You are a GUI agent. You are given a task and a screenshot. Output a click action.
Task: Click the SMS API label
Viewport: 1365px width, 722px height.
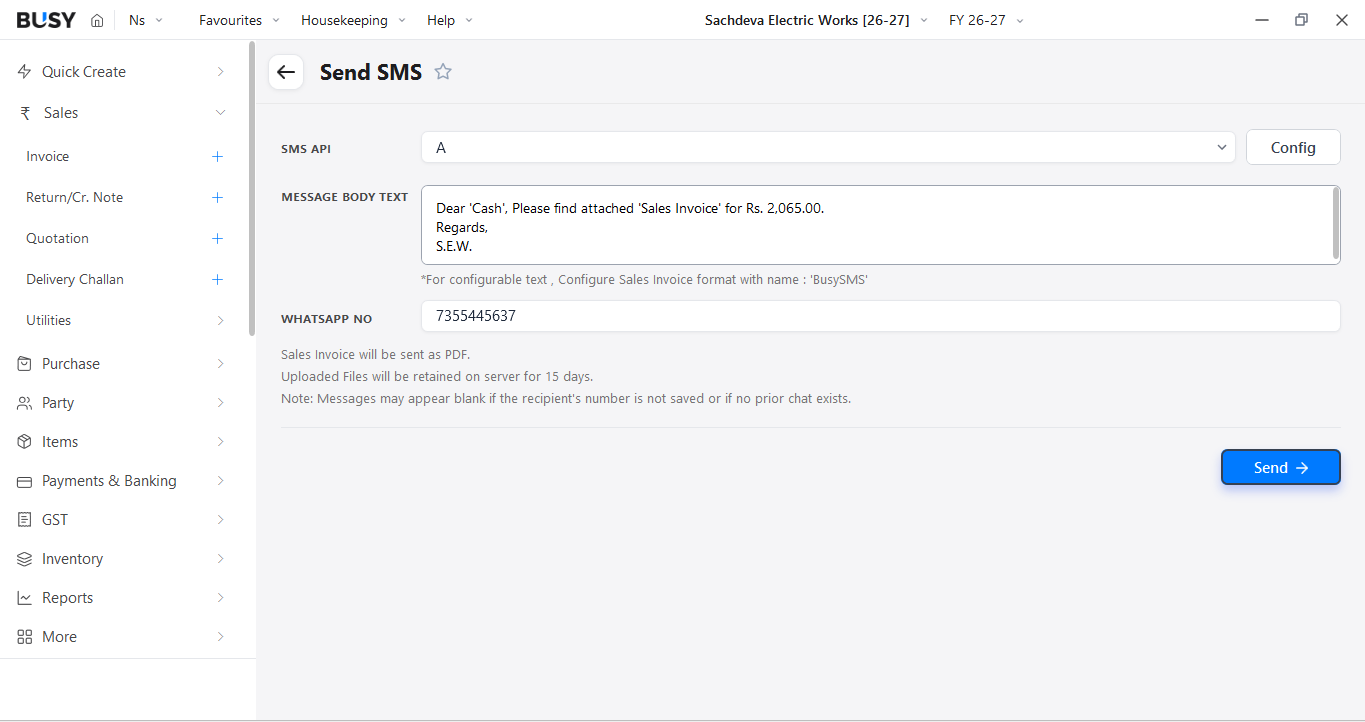click(306, 149)
